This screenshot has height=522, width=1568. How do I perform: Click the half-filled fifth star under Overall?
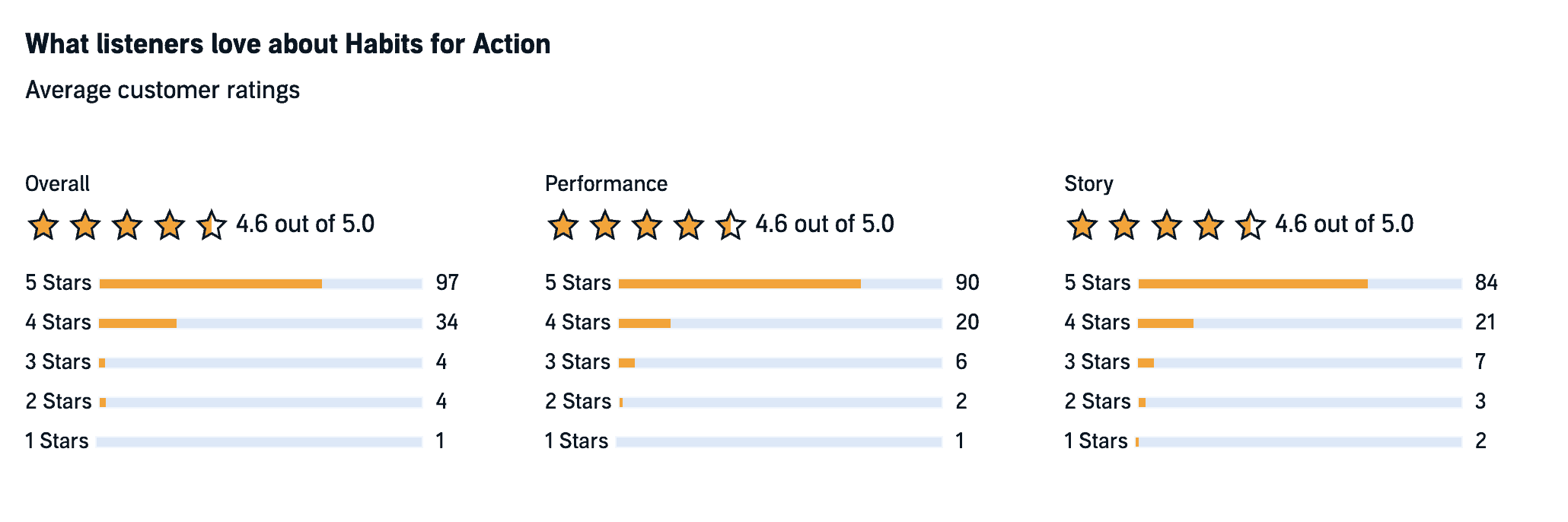click(211, 226)
